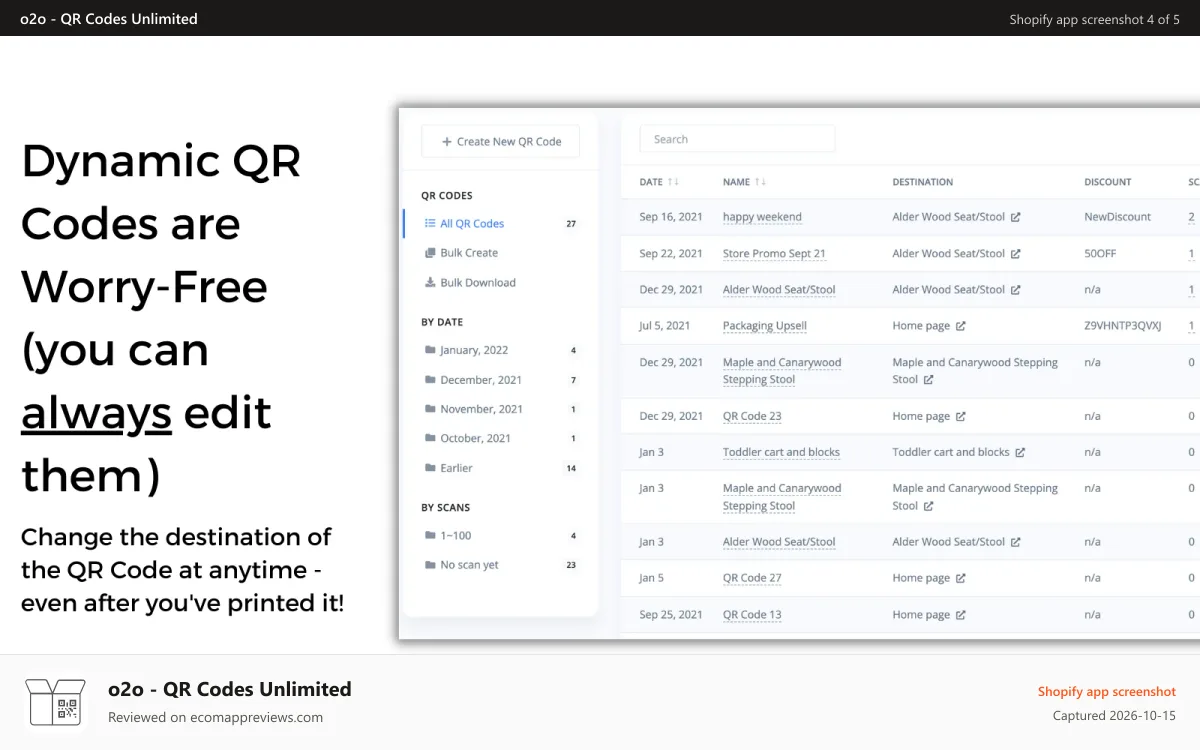
Task: Click the DESTINATION column header
Action: click(x=923, y=182)
